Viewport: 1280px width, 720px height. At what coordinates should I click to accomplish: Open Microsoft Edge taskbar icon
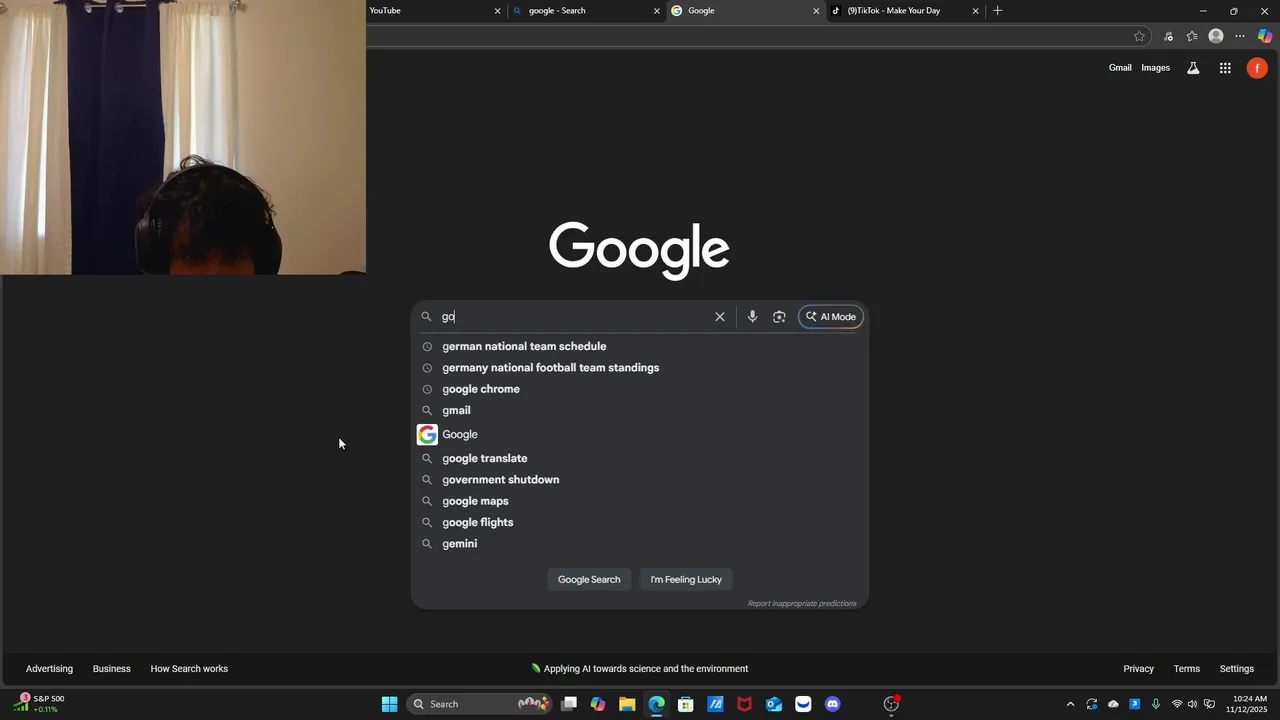pos(656,704)
